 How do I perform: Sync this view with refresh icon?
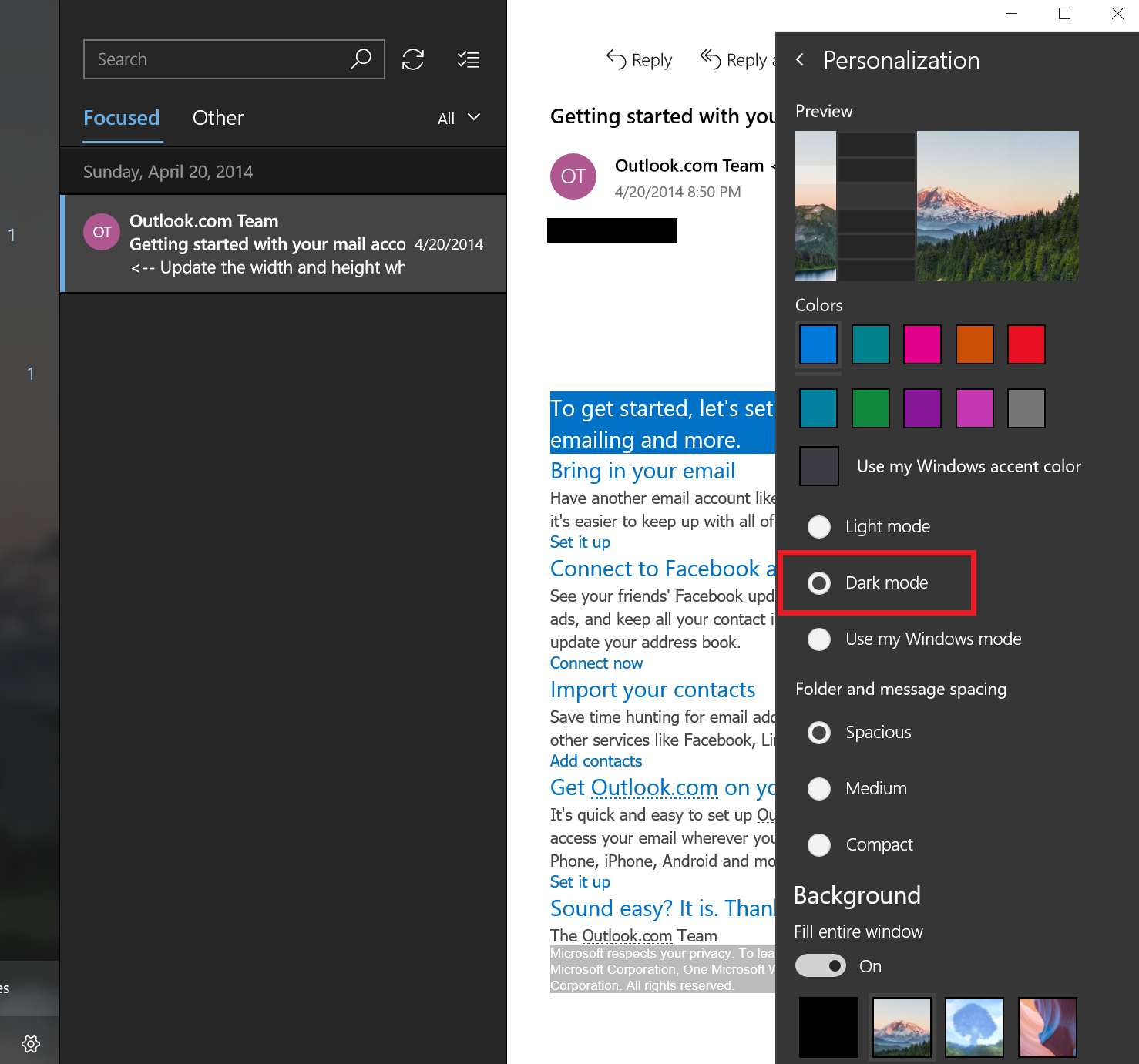coord(413,59)
